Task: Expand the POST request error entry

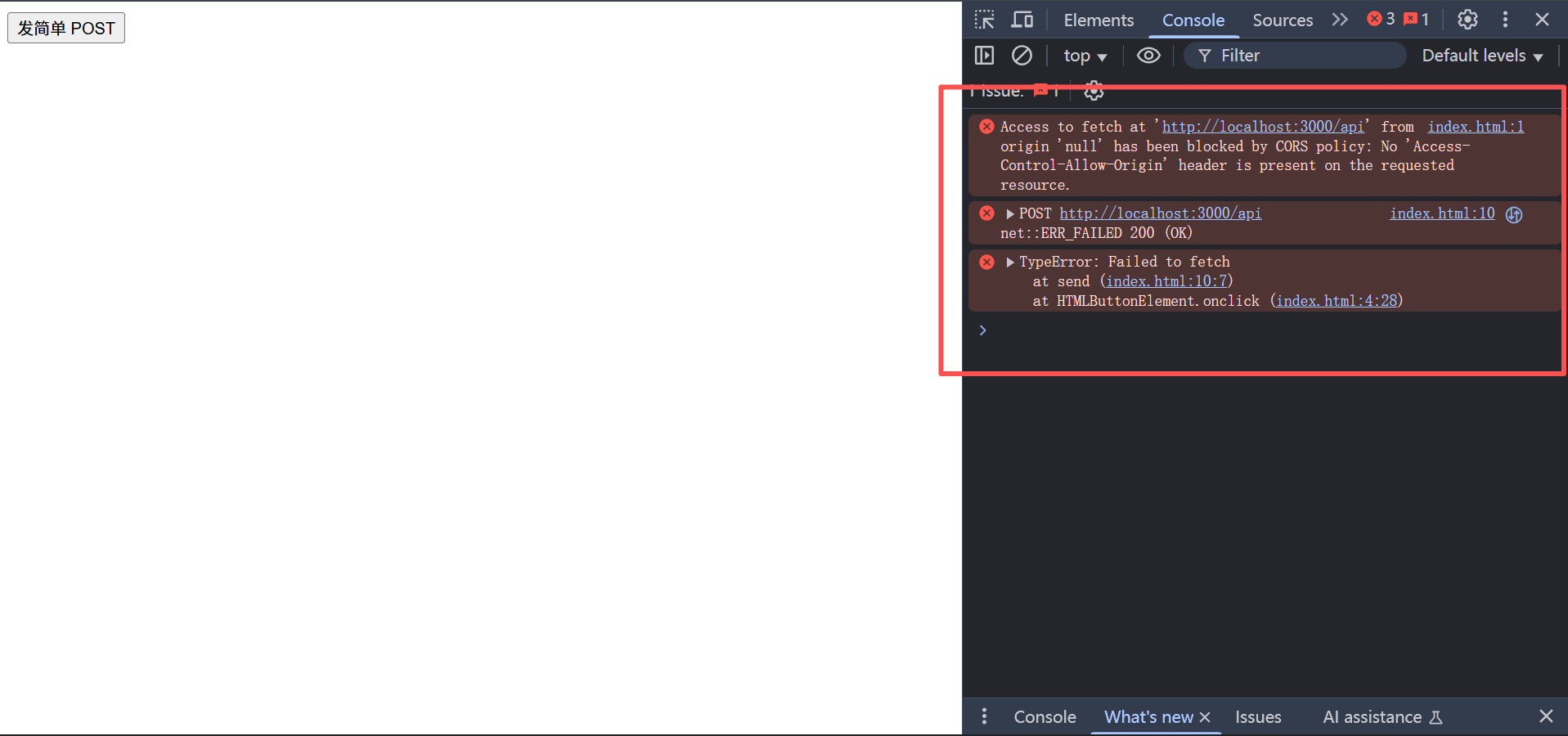Action: (x=1010, y=214)
